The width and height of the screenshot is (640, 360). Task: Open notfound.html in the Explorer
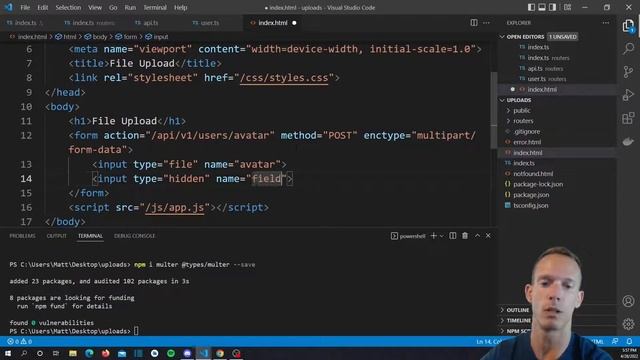click(x=533, y=173)
